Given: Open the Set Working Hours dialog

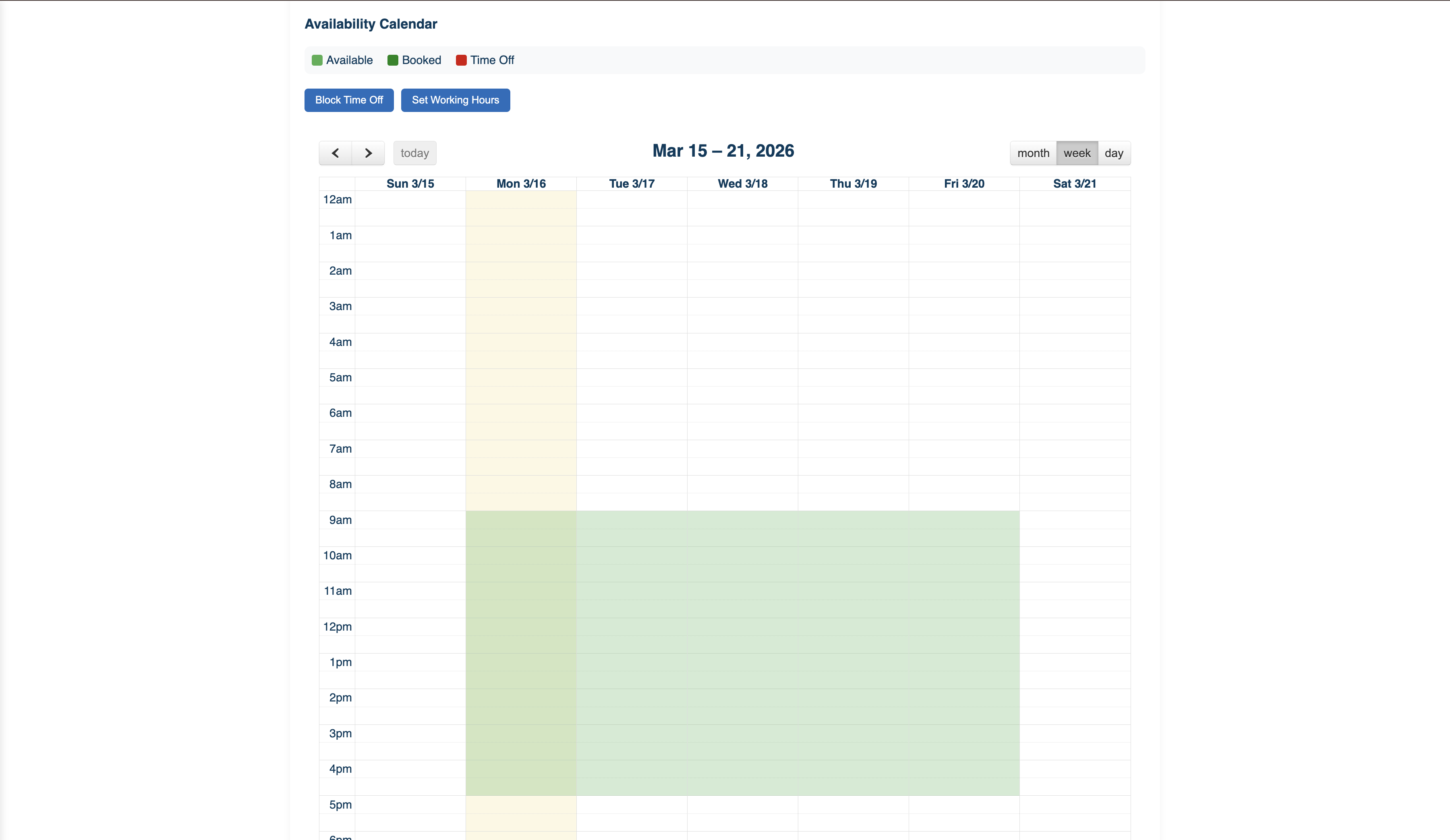Looking at the screenshot, I should point(455,100).
